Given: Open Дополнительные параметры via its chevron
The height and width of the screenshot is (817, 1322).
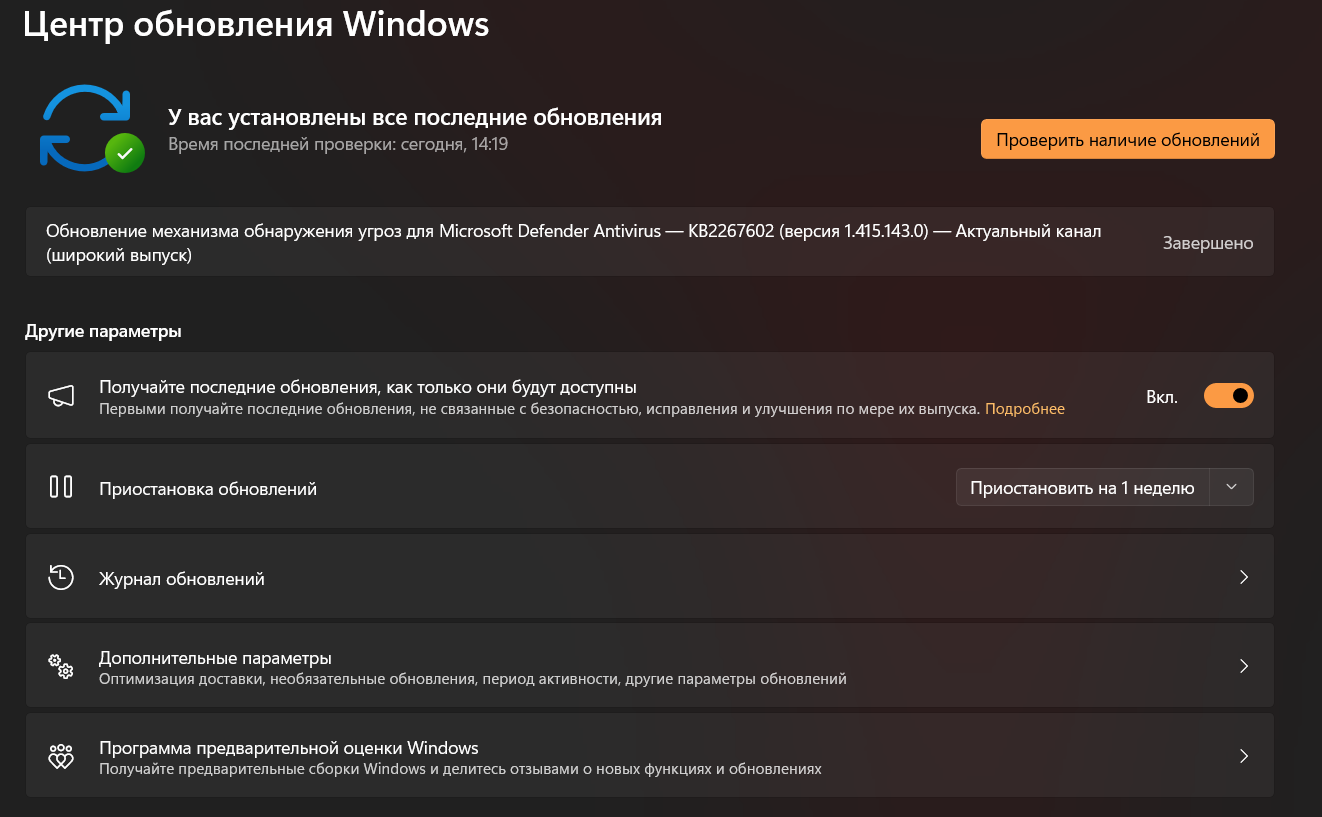Looking at the screenshot, I should point(1244,667).
